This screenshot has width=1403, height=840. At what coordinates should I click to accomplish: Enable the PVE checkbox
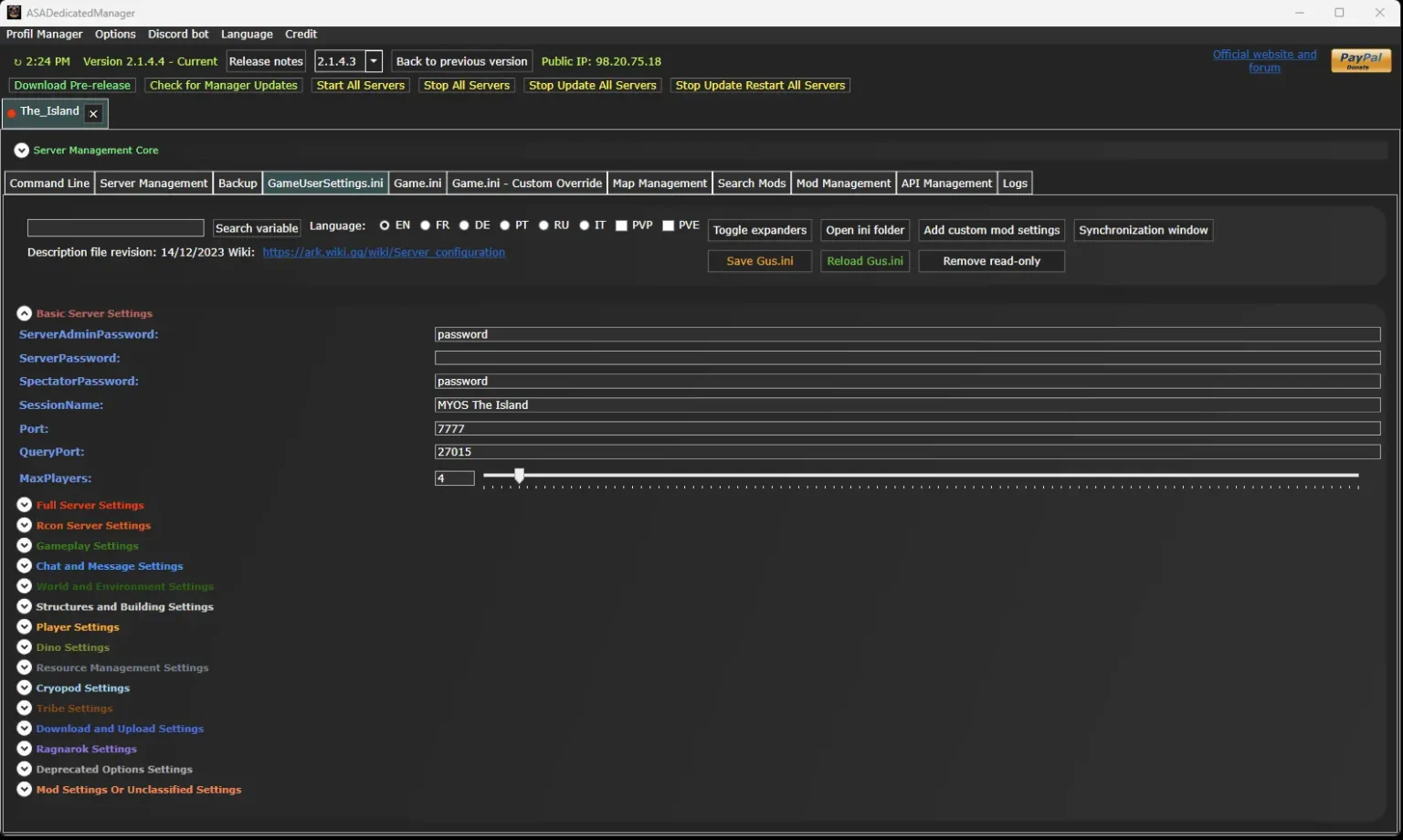point(668,226)
